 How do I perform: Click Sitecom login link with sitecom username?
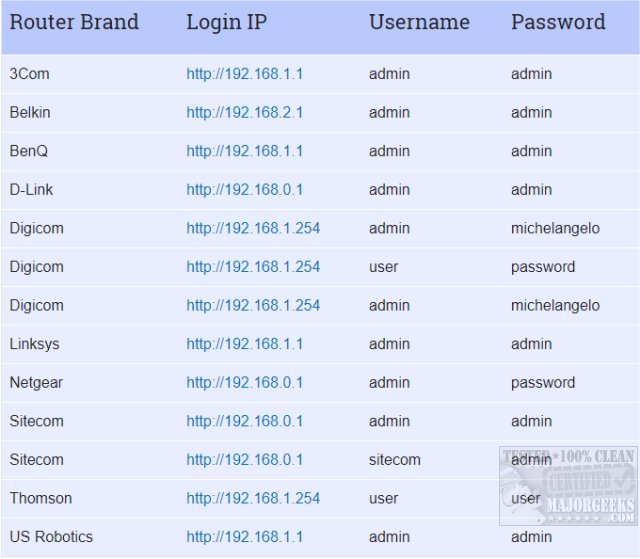(x=244, y=460)
